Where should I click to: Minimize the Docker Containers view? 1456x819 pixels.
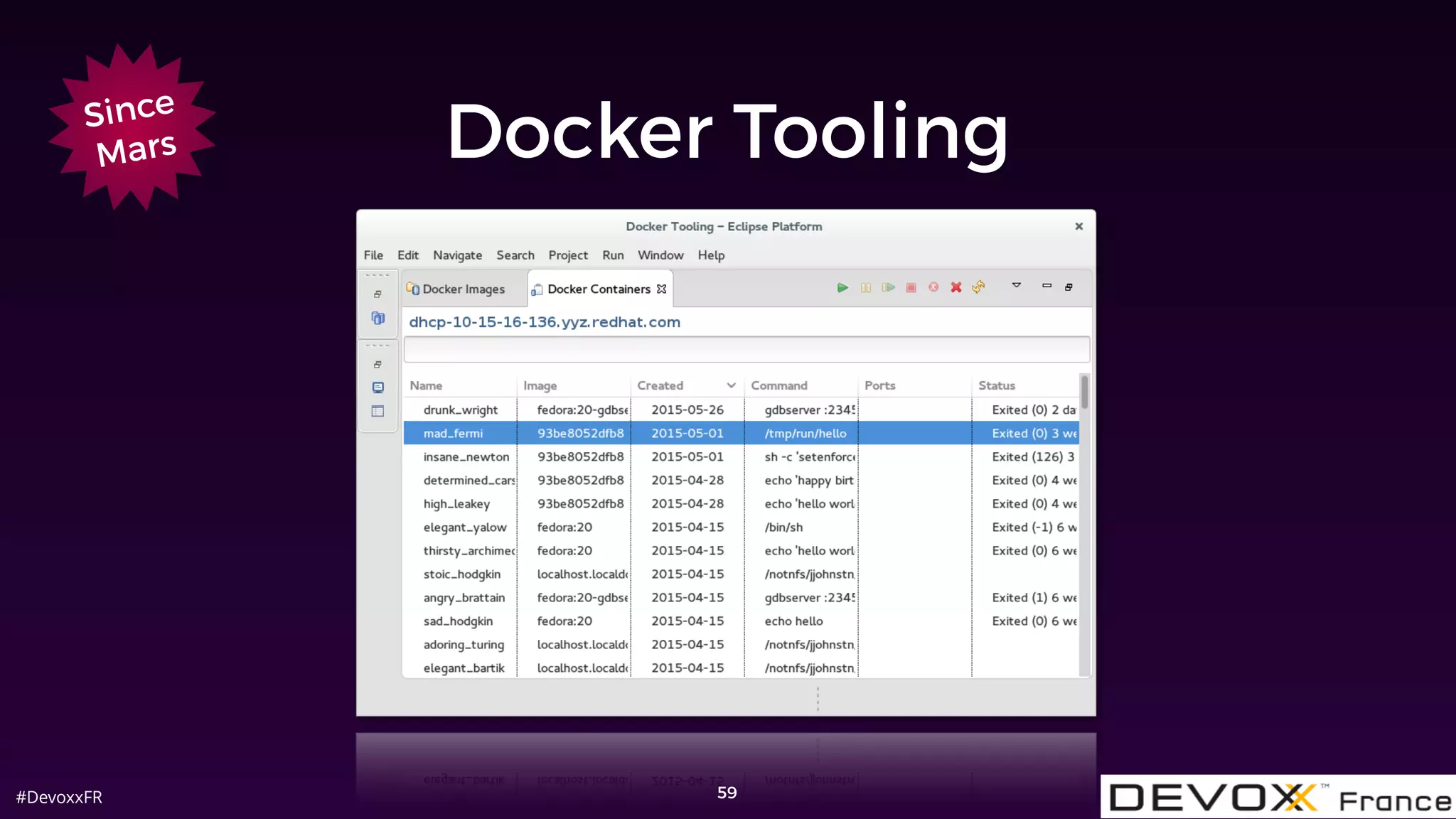(1046, 286)
